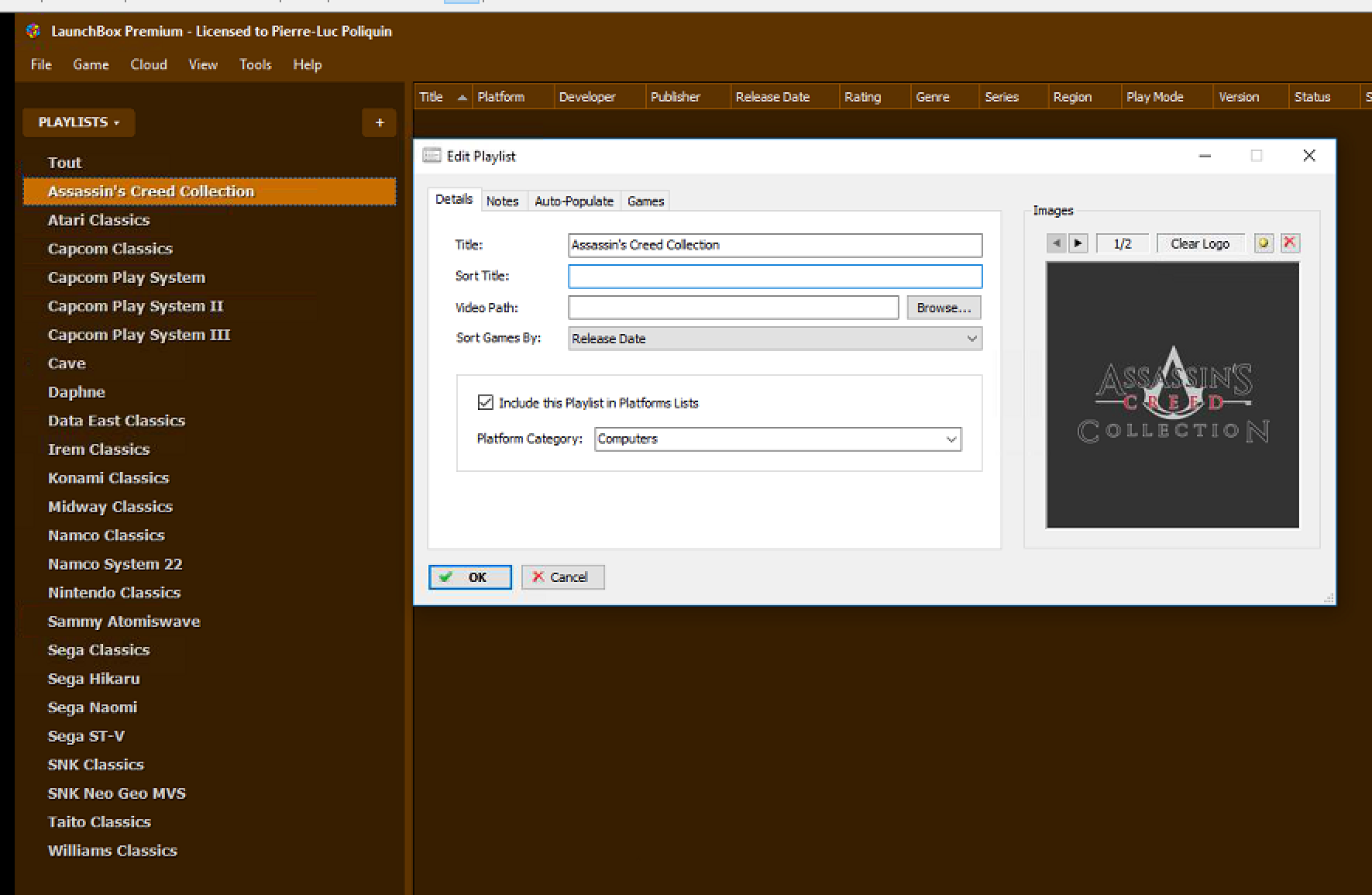
Task: Select the Taito Classics playlist
Action: pyautogui.click(x=209, y=822)
